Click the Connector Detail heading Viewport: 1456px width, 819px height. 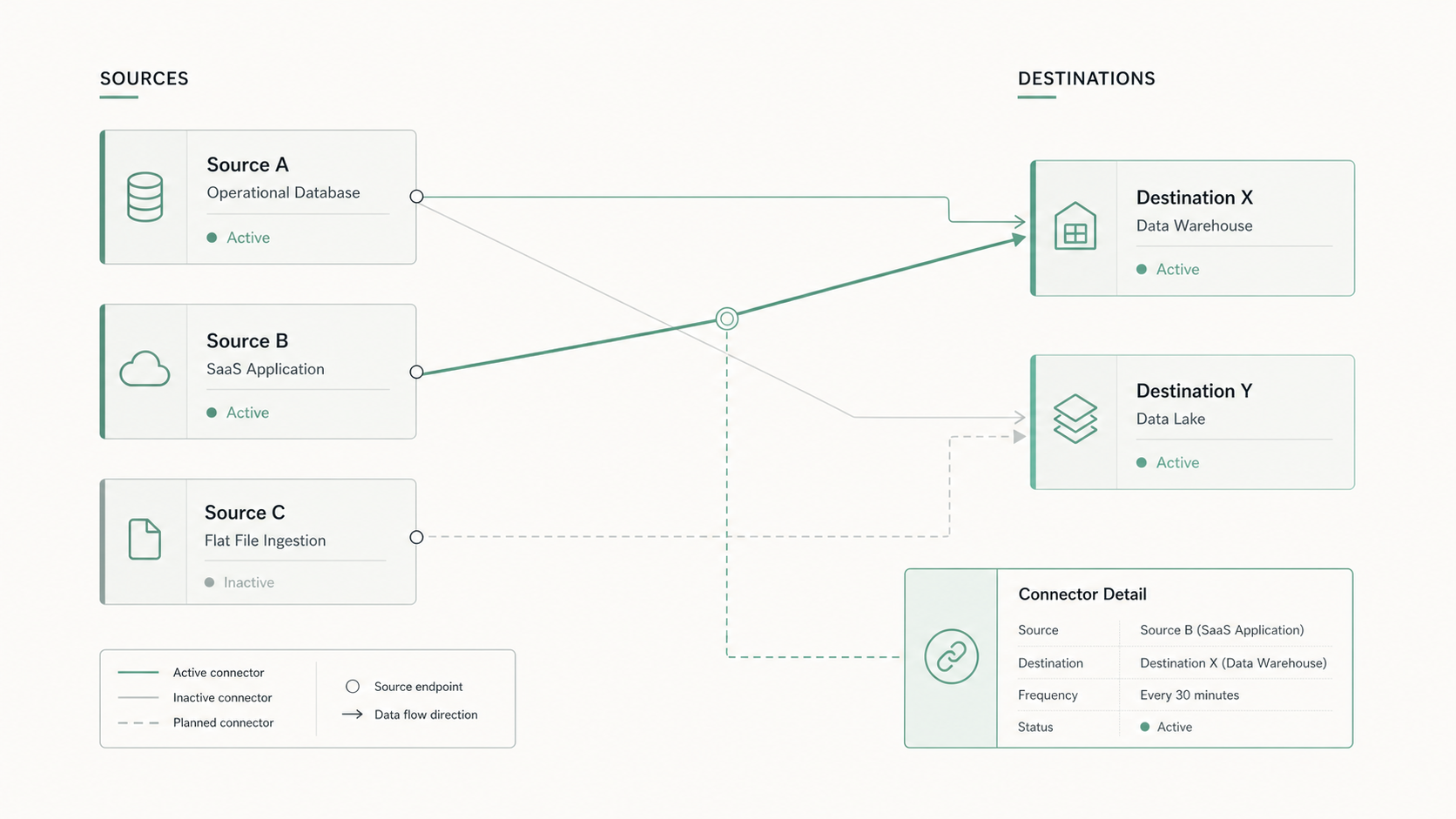tap(1082, 594)
